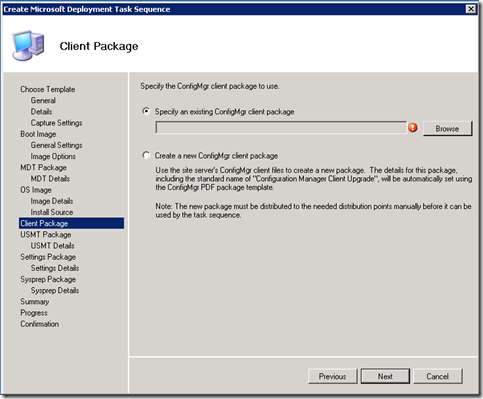
Task: Go to USMT Package step
Action: [46, 235]
